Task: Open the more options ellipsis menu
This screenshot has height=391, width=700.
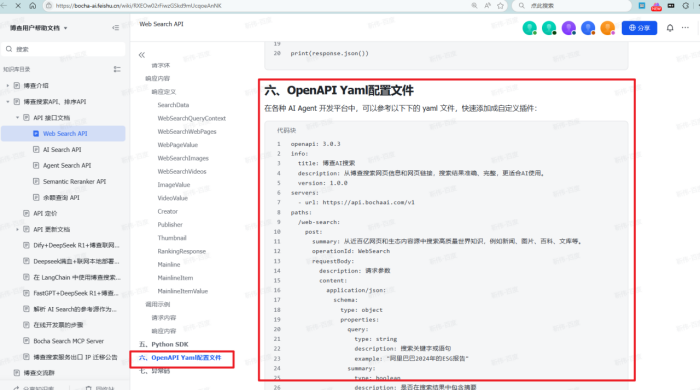Action: [x=685, y=28]
